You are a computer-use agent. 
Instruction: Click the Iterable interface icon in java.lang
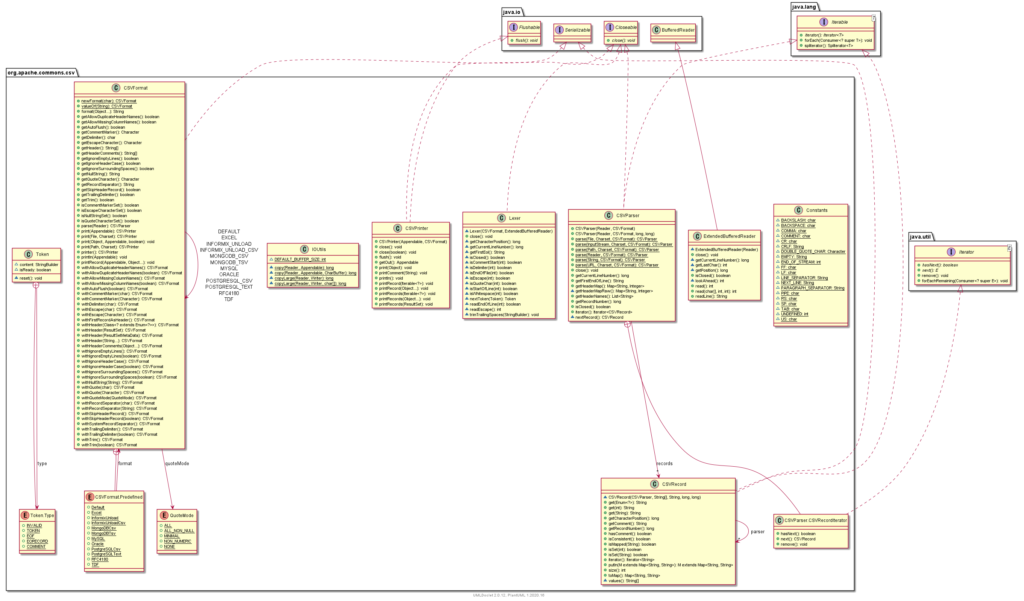point(824,21)
